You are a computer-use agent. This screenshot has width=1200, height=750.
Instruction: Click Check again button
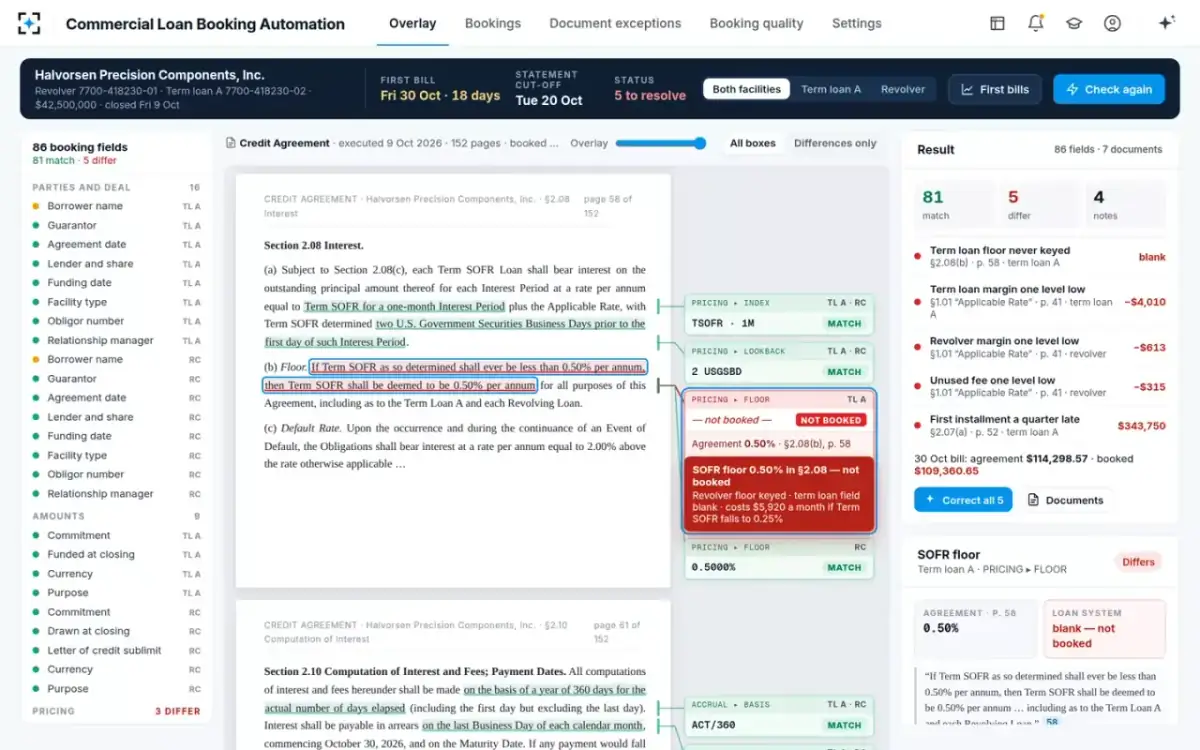pyautogui.click(x=1109, y=89)
